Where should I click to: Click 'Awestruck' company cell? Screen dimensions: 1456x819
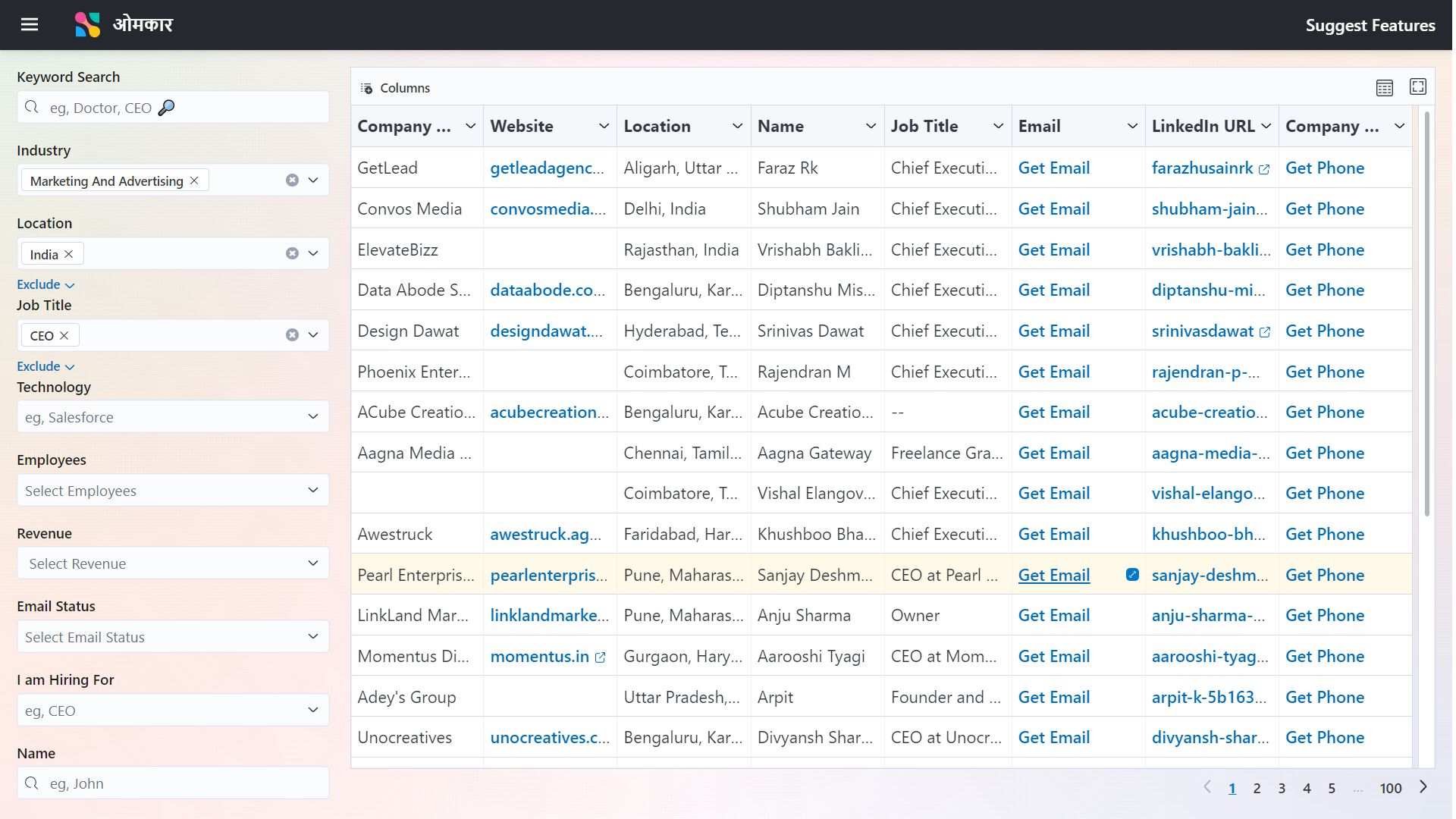pyautogui.click(x=416, y=535)
